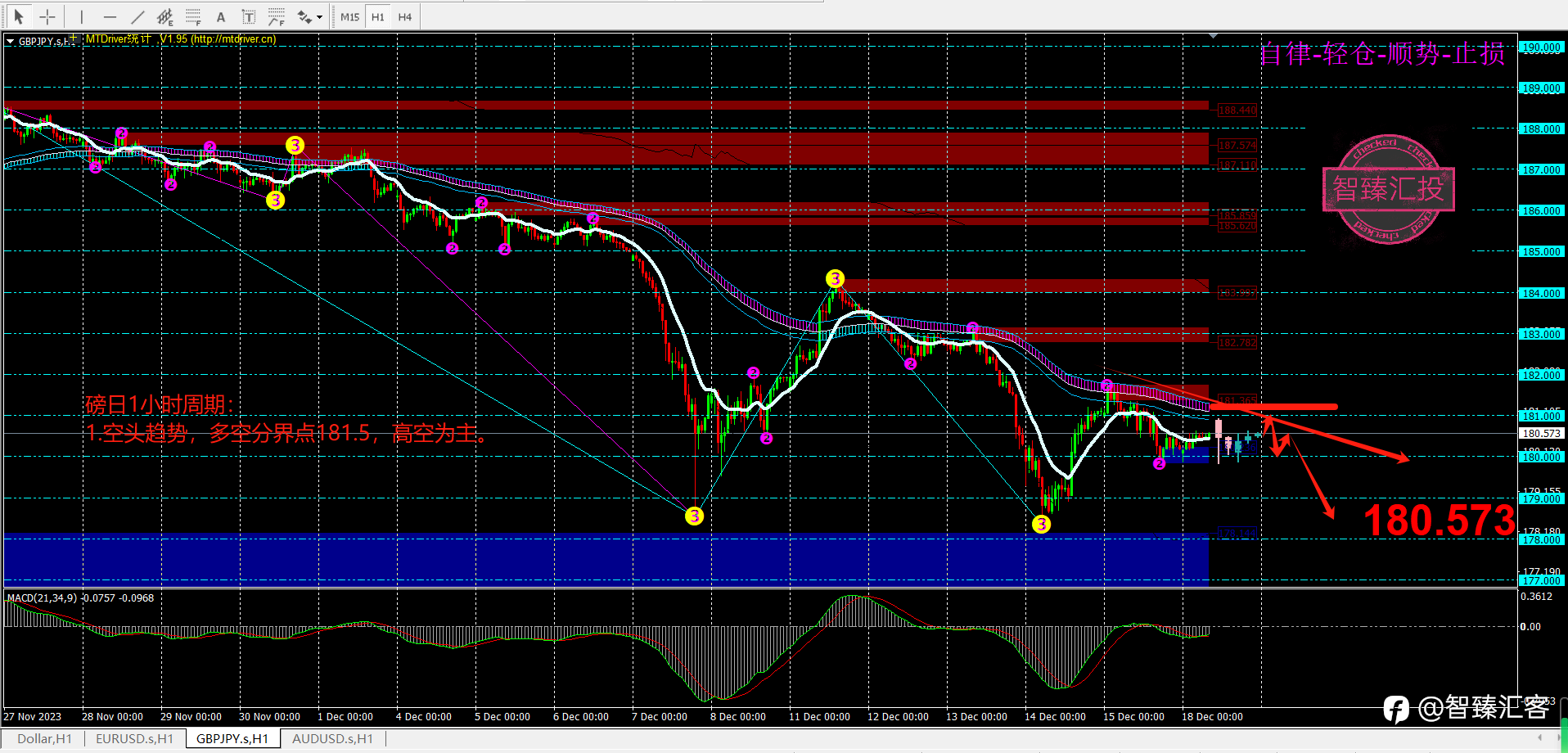Click the 177.000 price axis label

coord(1541,580)
